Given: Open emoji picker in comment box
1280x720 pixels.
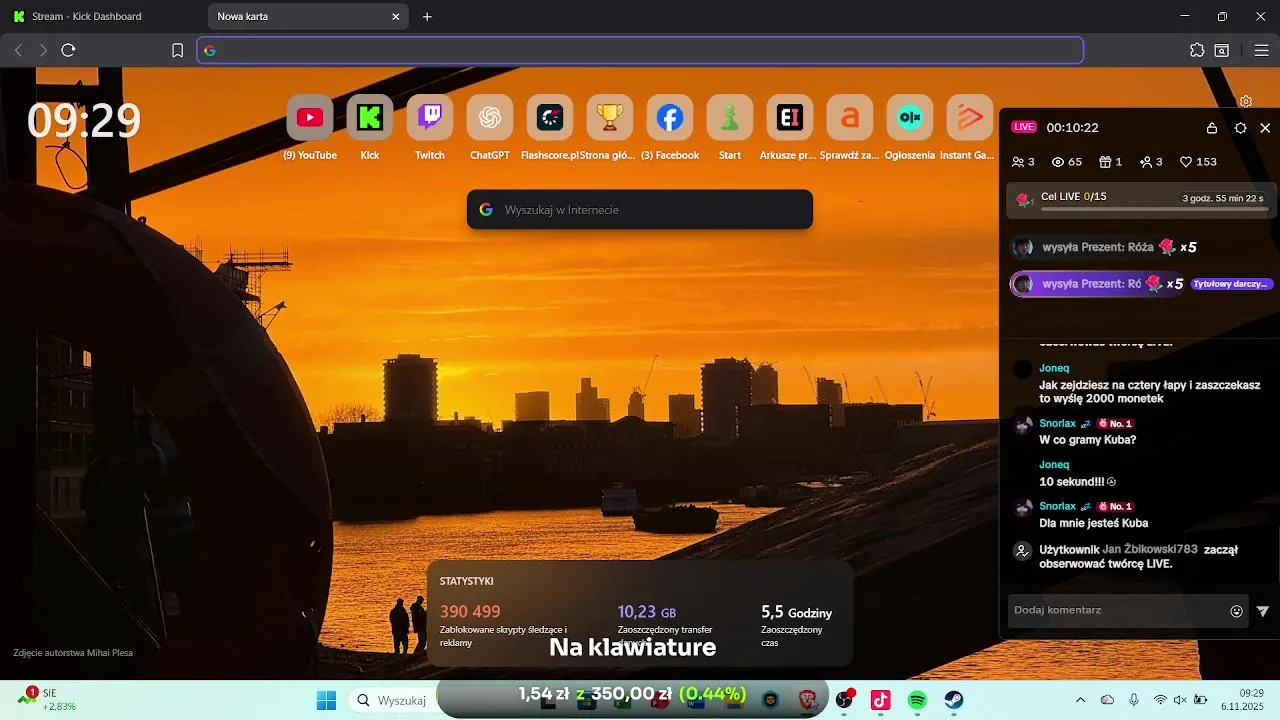Looking at the screenshot, I should click(x=1237, y=611).
